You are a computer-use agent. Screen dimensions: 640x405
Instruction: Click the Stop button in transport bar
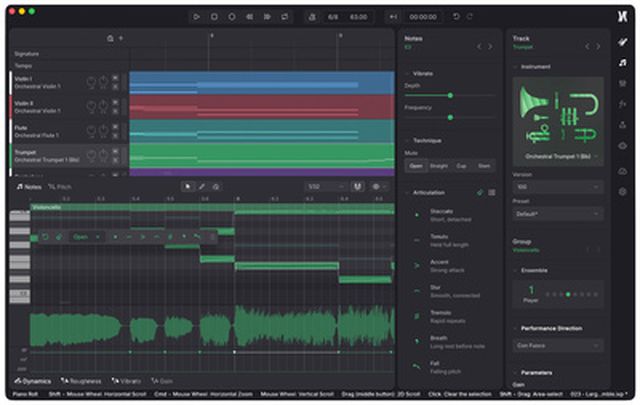[214, 17]
